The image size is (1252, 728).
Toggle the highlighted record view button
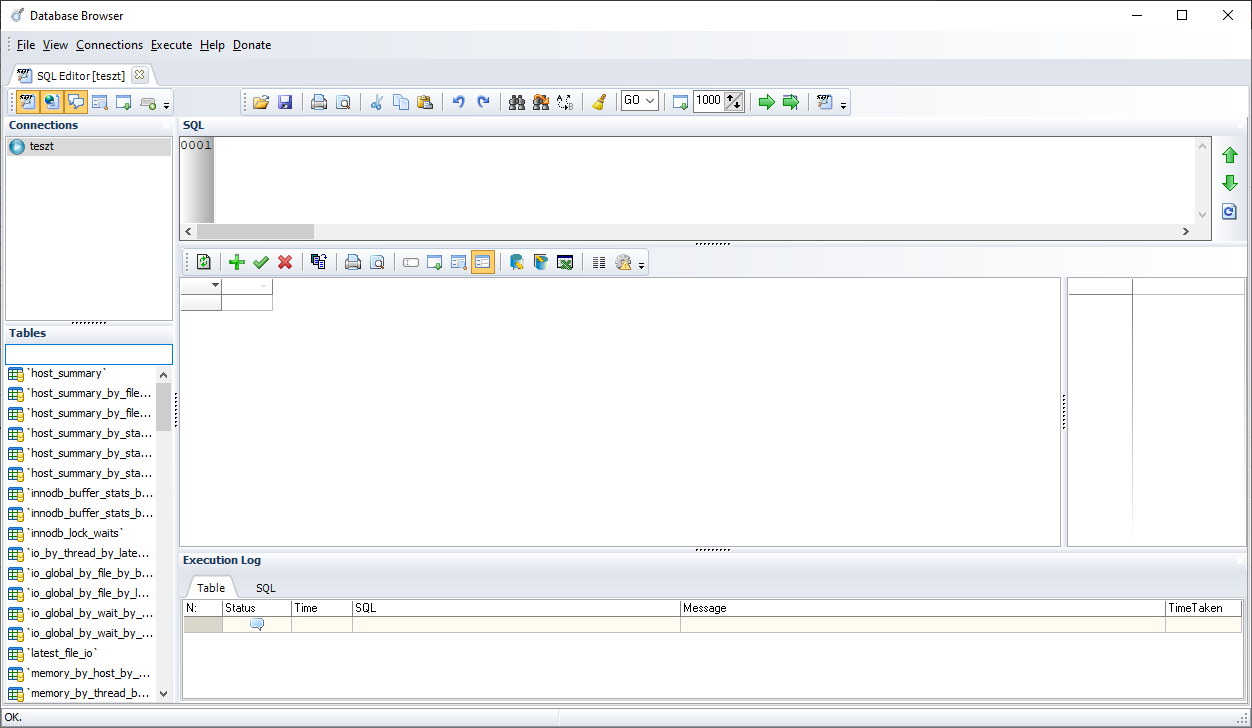coord(483,262)
